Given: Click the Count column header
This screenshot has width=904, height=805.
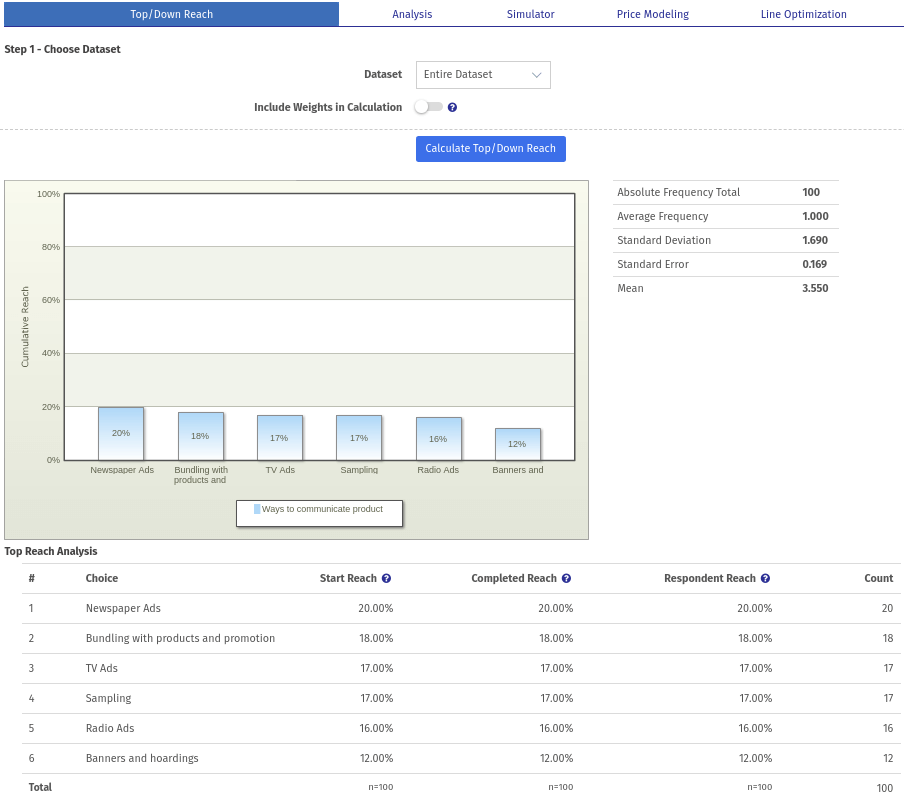Looking at the screenshot, I should 878,578.
